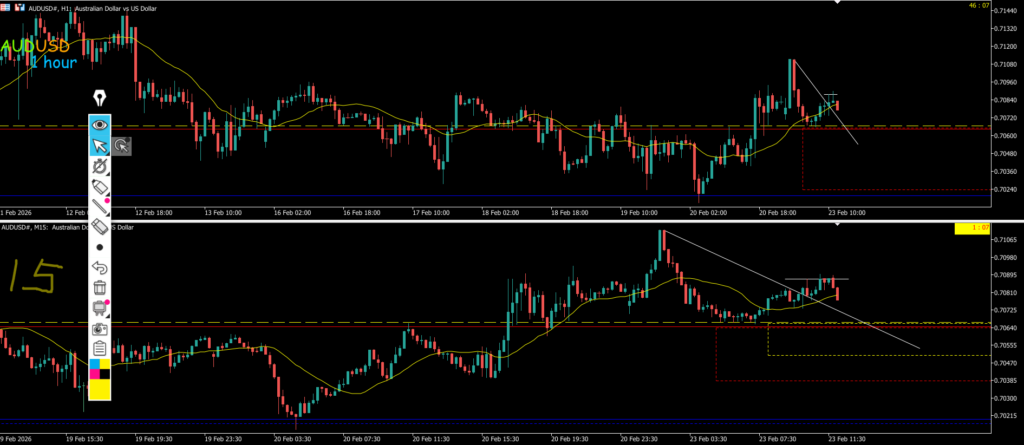Click the pen nib icon above the toolbar
The image size is (1024, 445).
tap(100, 98)
